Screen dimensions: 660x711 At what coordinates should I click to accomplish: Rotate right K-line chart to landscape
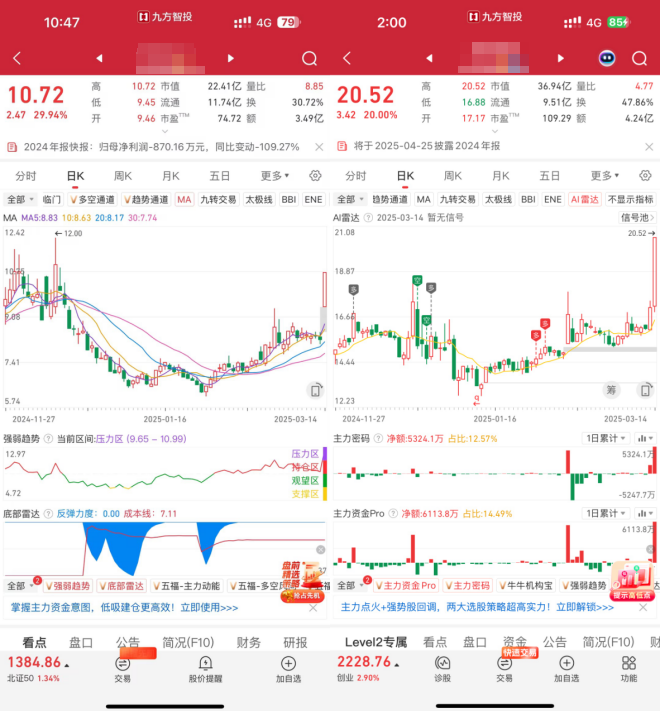[645, 390]
